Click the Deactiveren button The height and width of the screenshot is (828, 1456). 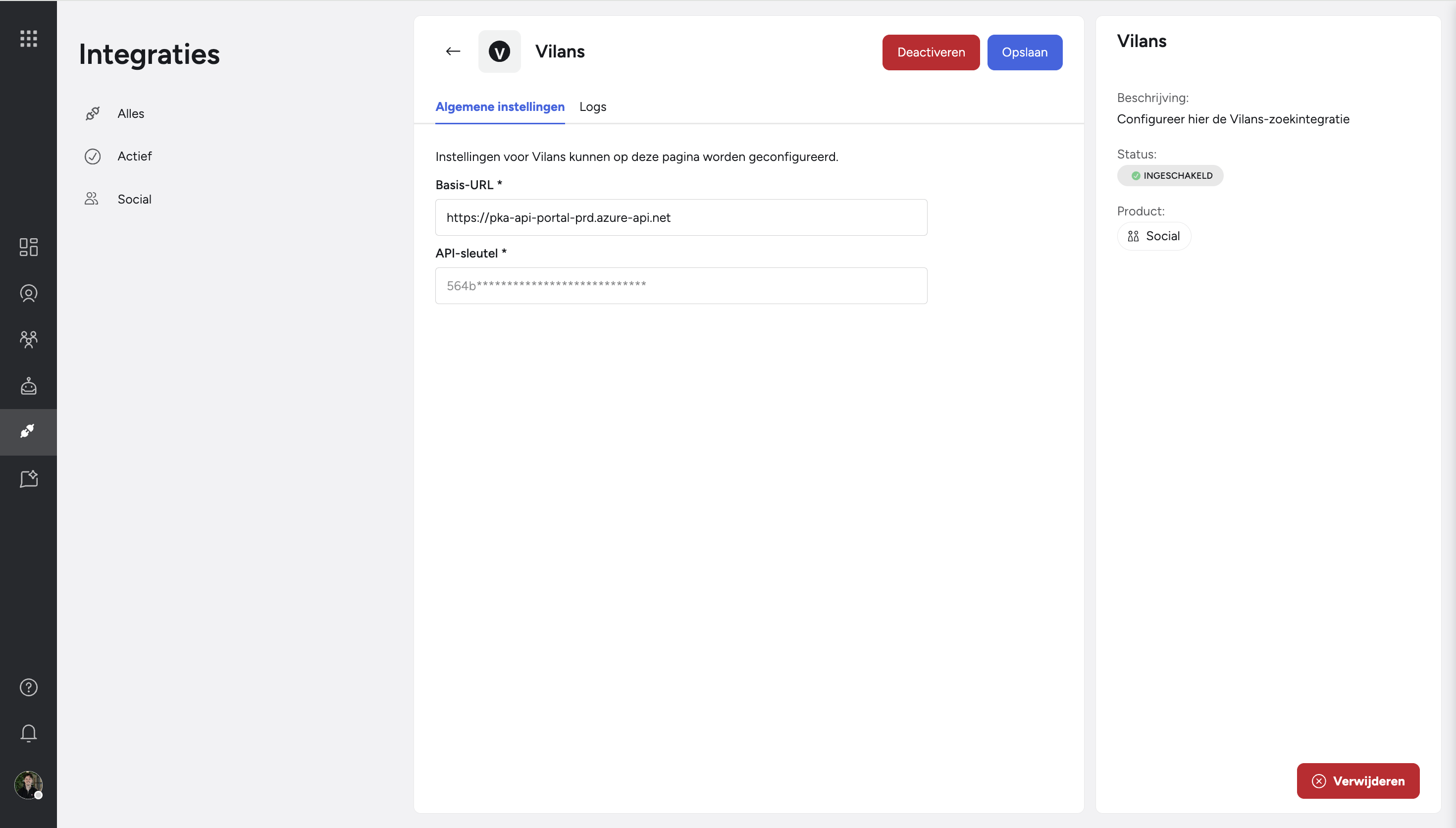(x=931, y=52)
